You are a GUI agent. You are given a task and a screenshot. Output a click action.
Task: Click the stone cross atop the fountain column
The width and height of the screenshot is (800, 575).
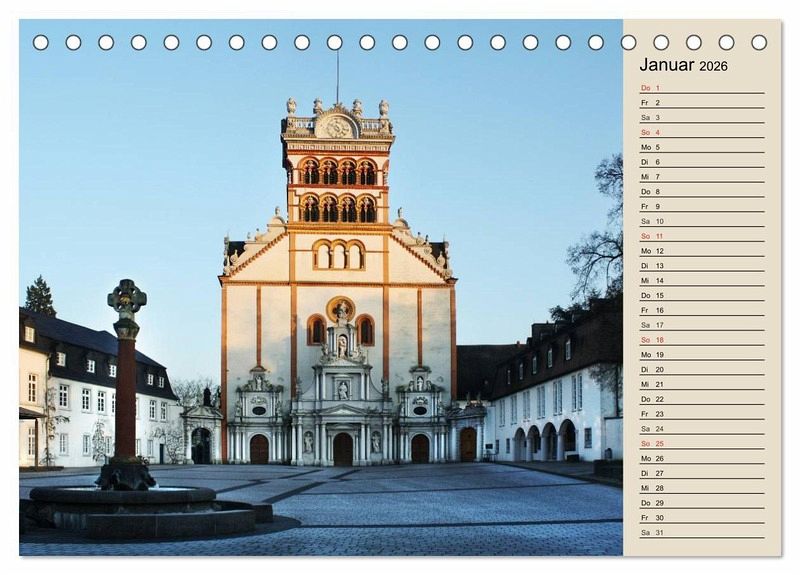[x=127, y=298]
